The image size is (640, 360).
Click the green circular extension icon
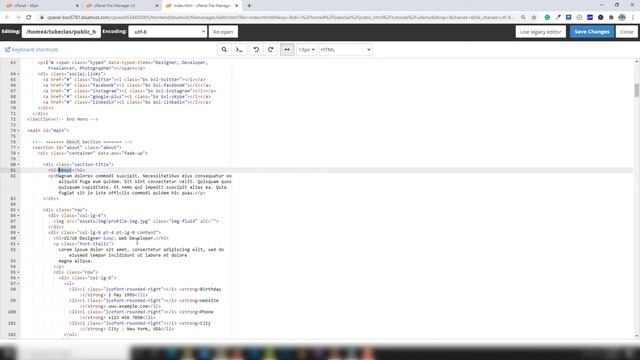547,17
